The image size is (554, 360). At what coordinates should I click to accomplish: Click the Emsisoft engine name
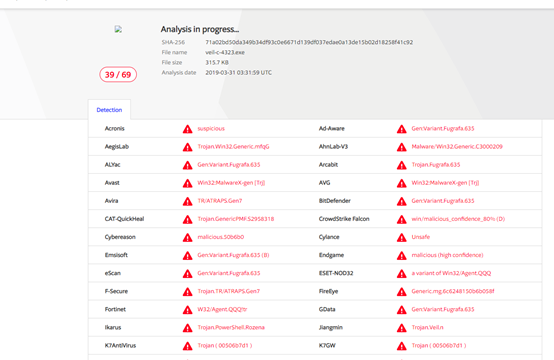(x=116, y=255)
